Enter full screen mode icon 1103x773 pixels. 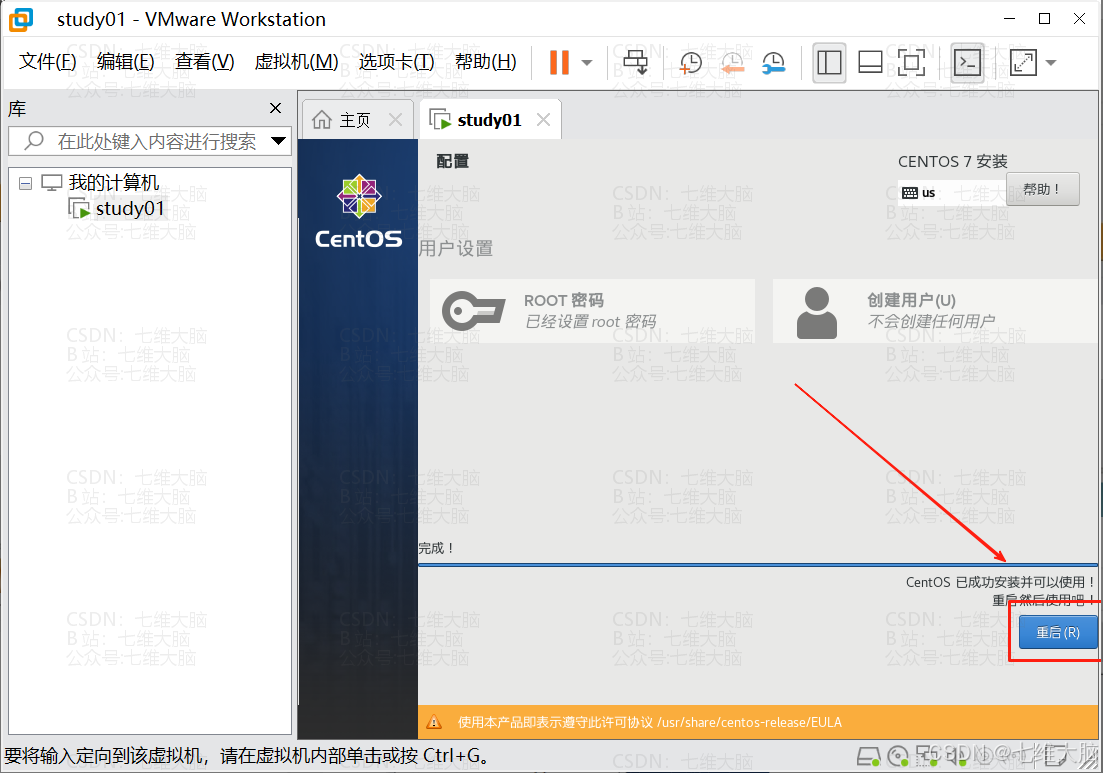click(912, 63)
